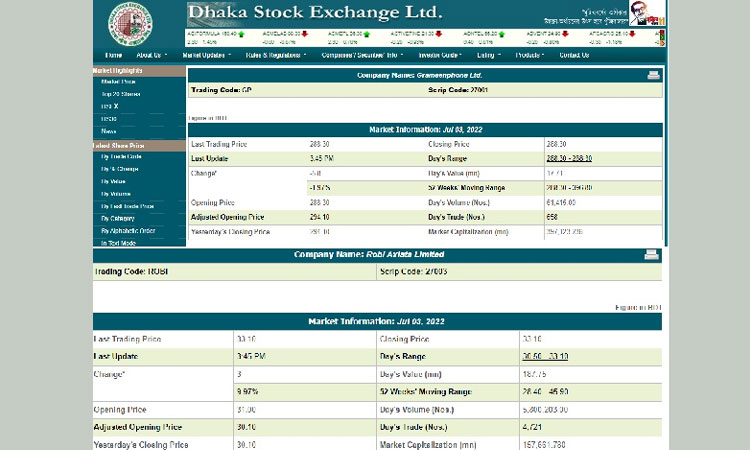Click green up arrow beside ACIFORMULA ticker
The height and width of the screenshot is (450, 750).
coord(240,33)
